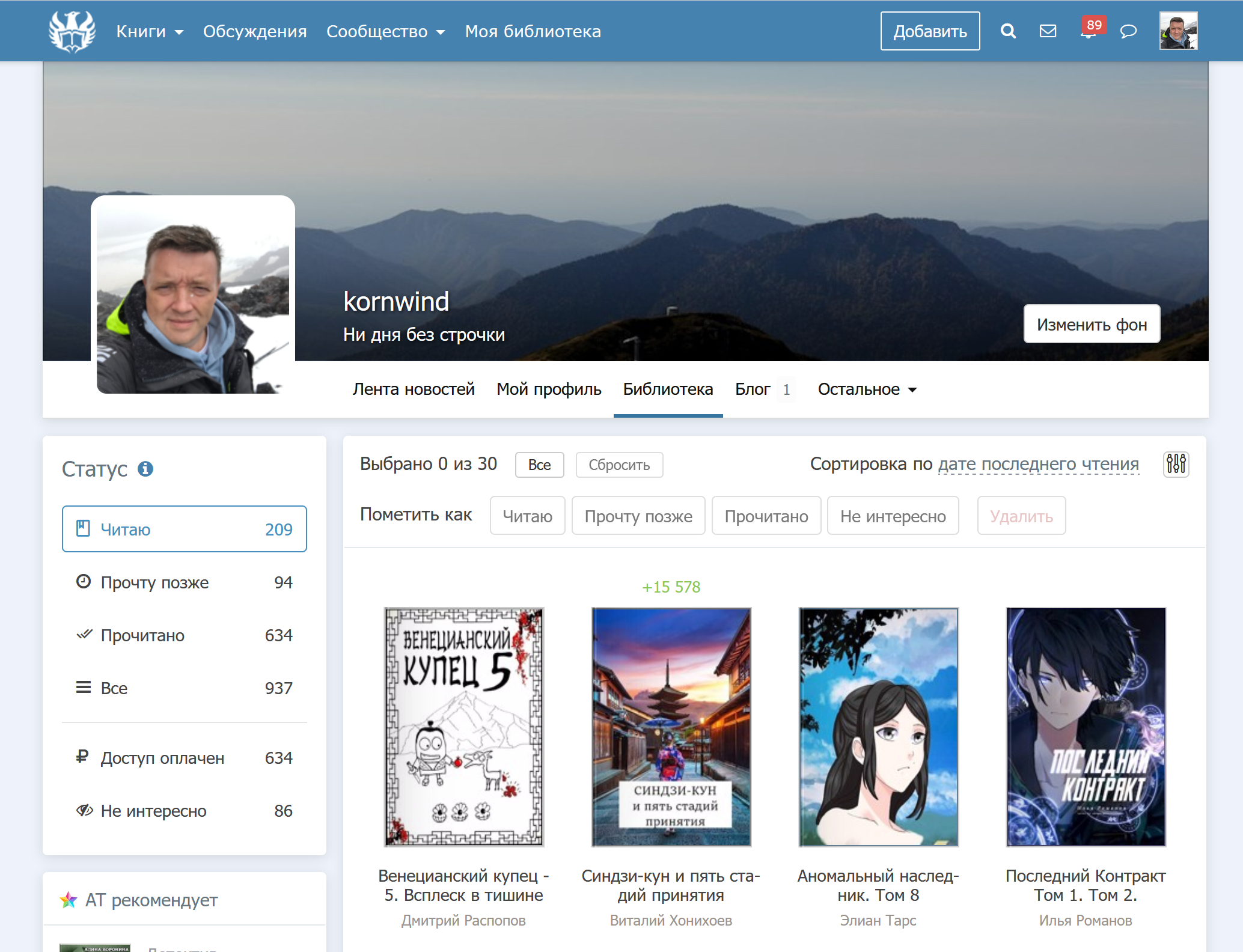The width and height of the screenshot is (1243, 952).
Task: Open search with magnifier icon
Action: (1008, 31)
